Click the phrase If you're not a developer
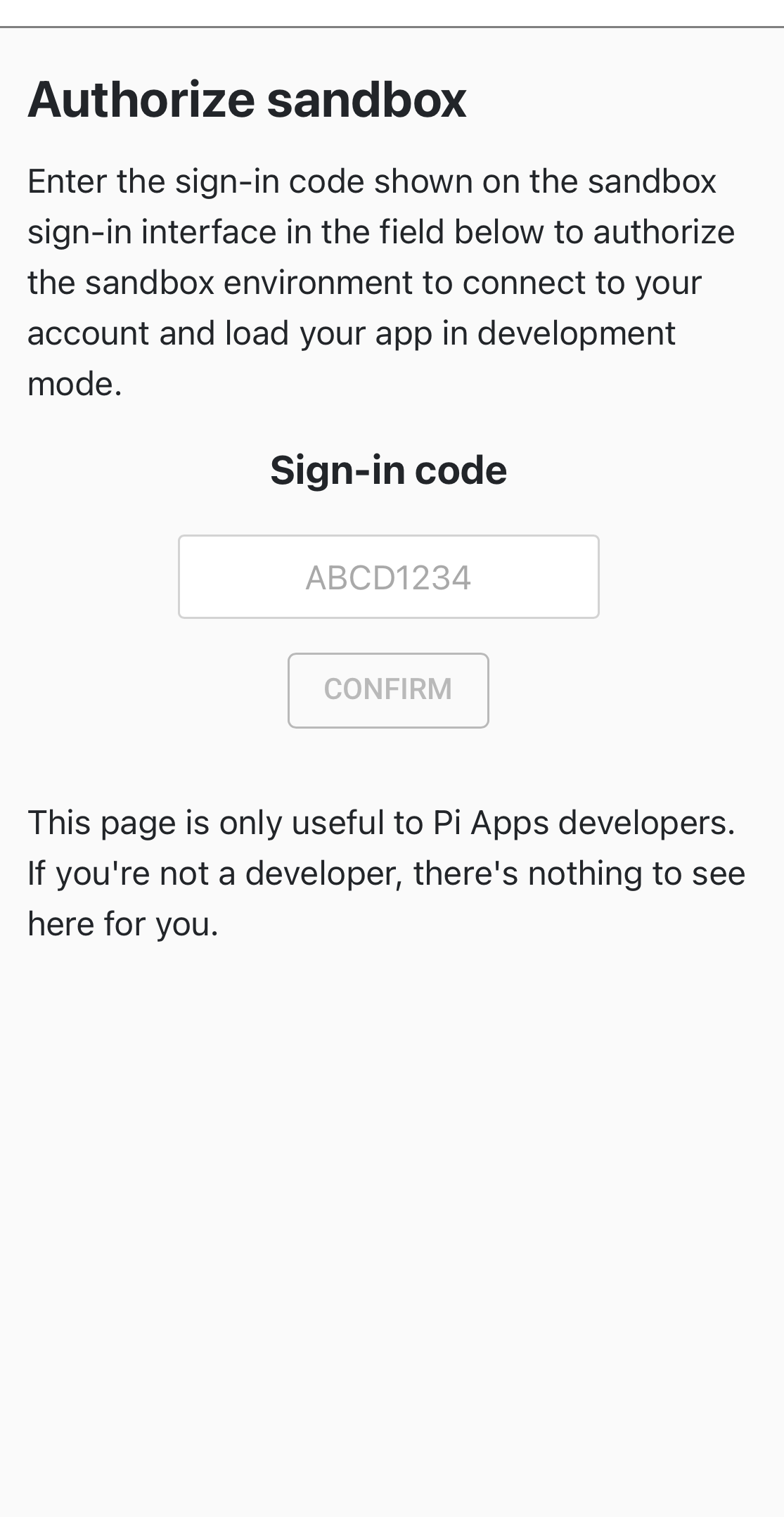The image size is (784, 1517). [x=215, y=873]
